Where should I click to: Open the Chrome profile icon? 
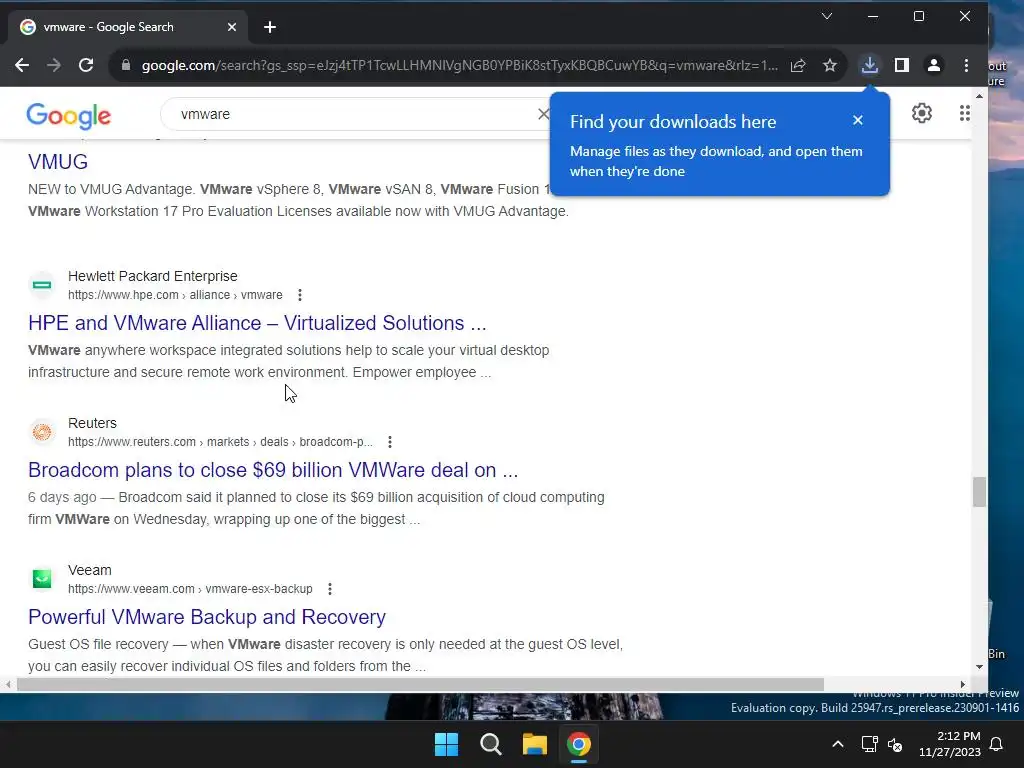pos(934,65)
